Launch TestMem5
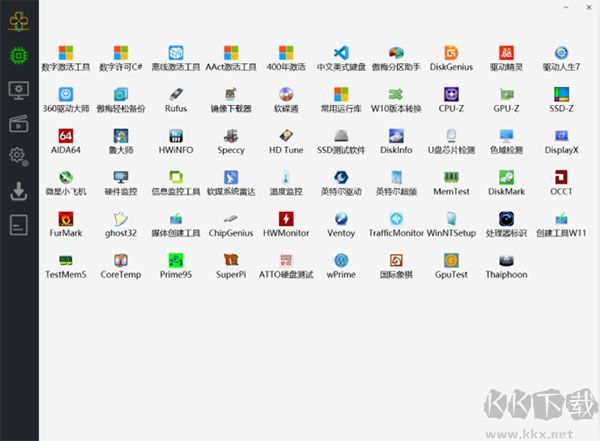The image size is (600, 441). [66, 266]
